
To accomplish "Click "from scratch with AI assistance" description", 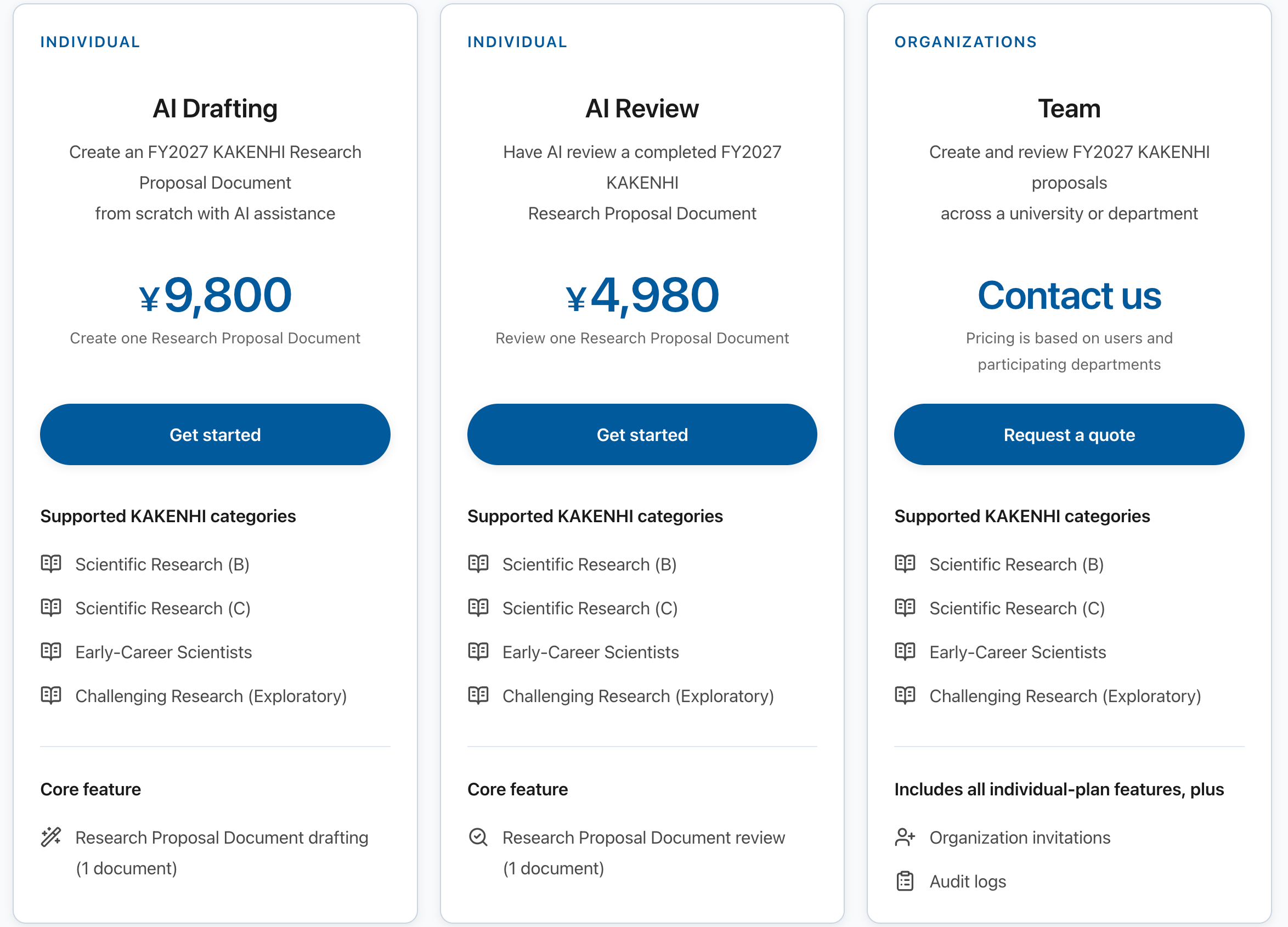I will [215, 213].
